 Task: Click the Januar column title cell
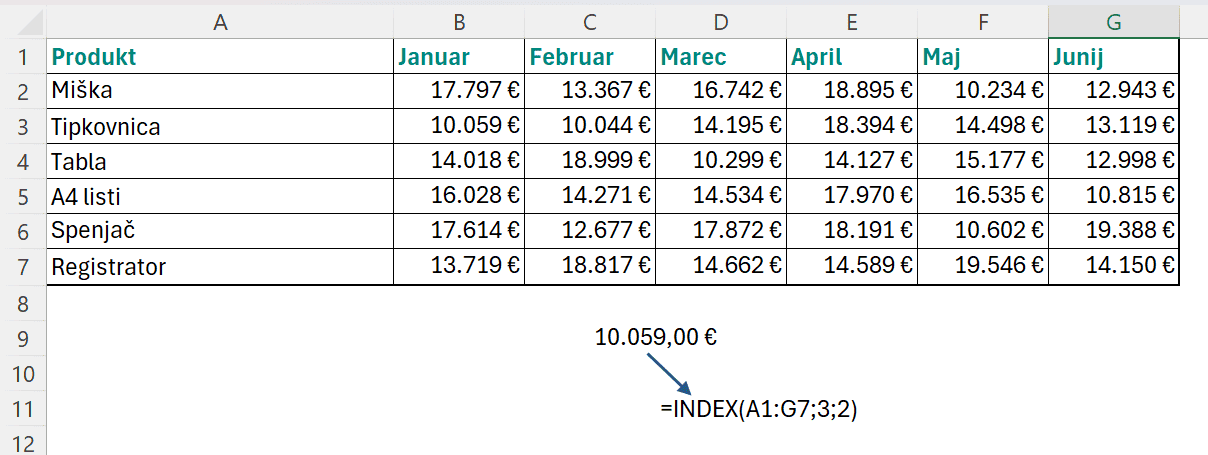point(458,57)
